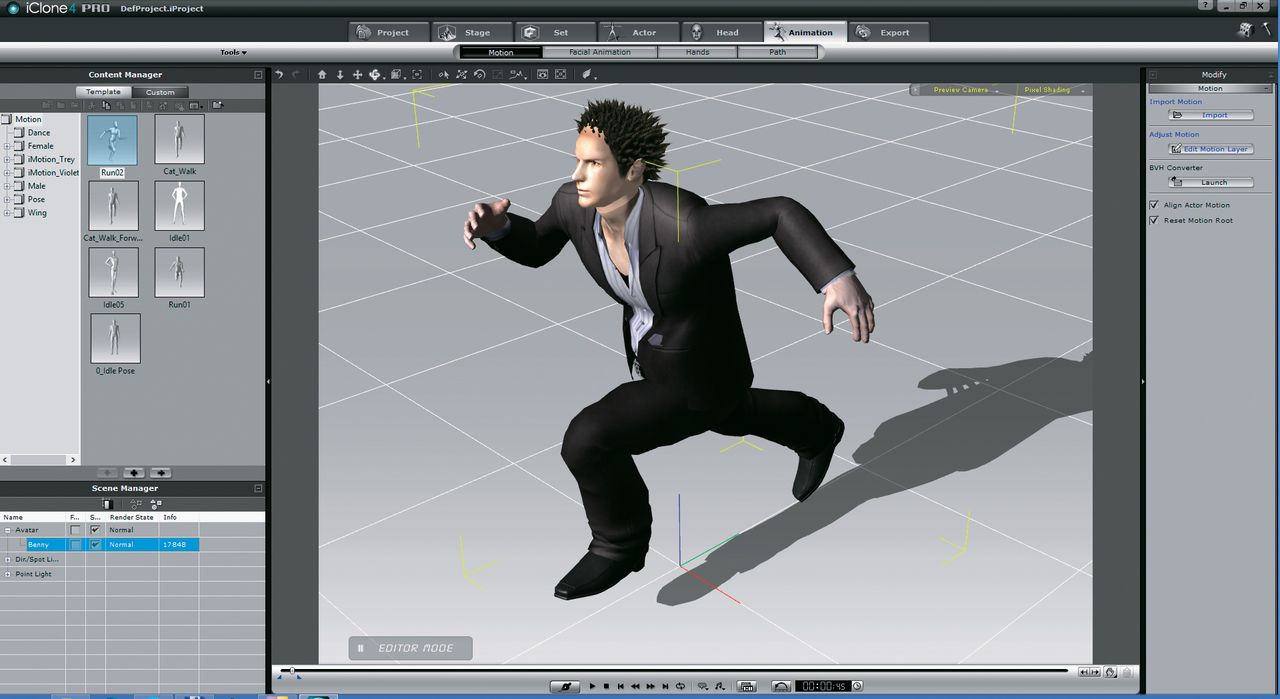Jump to the start frame
Screen dimensions: 1280x699
coord(620,686)
